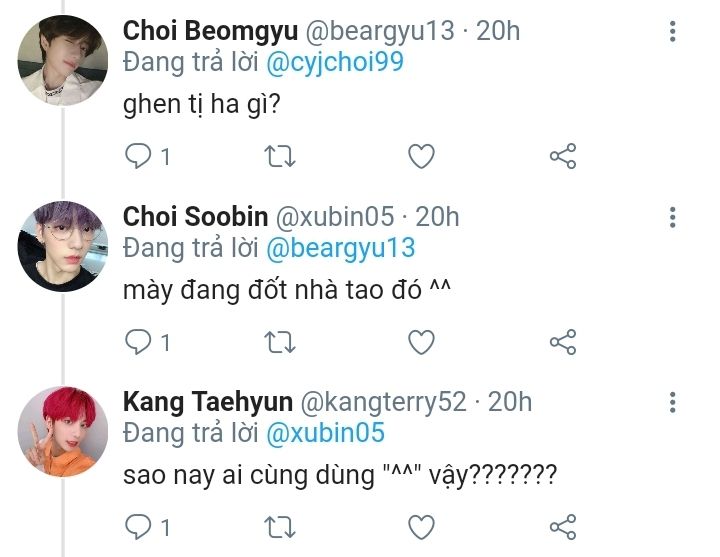Share Choi Soobin's tweet
The width and height of the screenshot is (720, 557).
click(x=563, y=342)
